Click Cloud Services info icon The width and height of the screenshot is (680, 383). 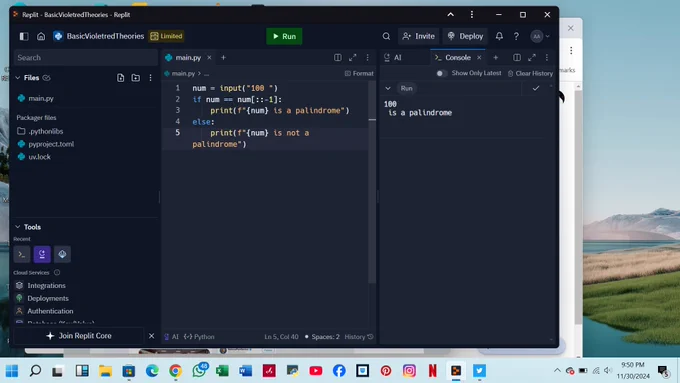[x=57, y=272]
